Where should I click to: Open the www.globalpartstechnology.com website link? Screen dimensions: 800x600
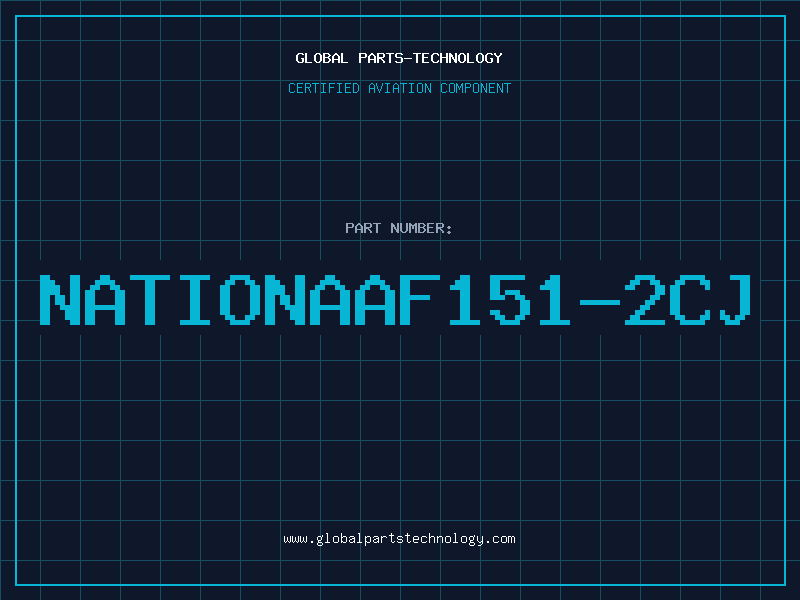click(399, 539)
